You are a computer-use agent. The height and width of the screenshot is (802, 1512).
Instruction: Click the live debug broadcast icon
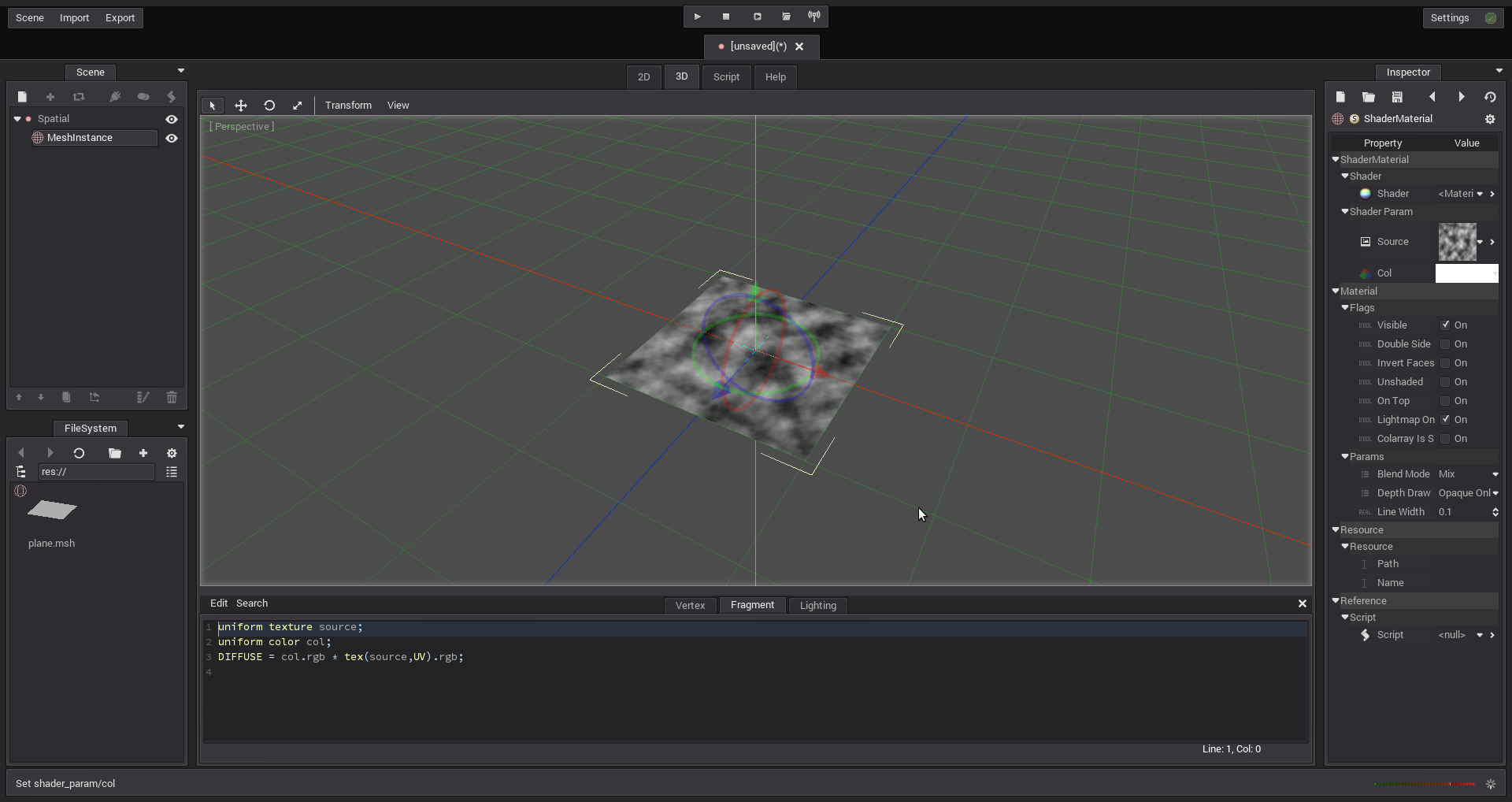[814, 17]
